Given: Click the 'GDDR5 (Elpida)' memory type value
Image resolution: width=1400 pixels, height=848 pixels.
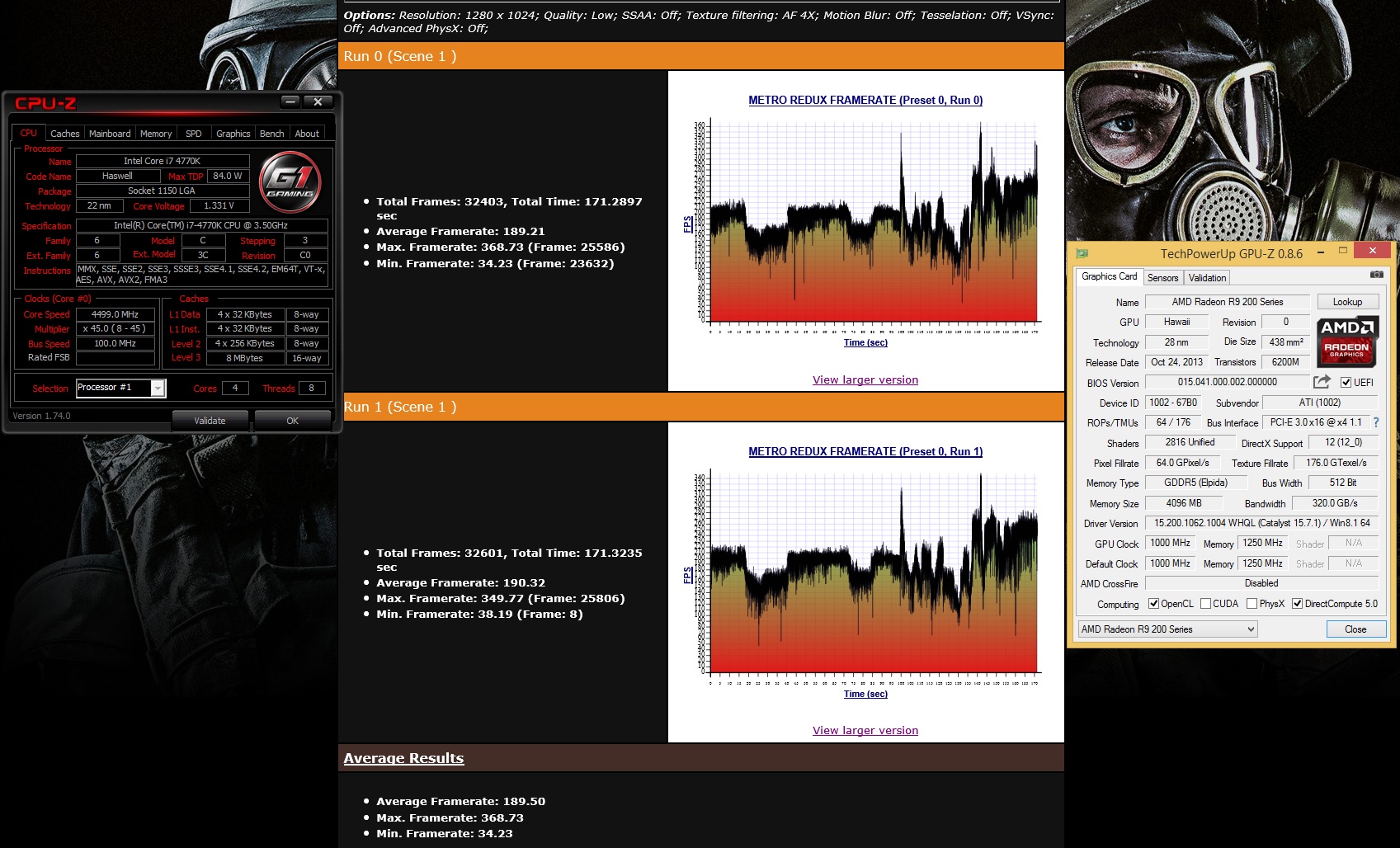Looking at the screenshot, I should (1196, 483).
